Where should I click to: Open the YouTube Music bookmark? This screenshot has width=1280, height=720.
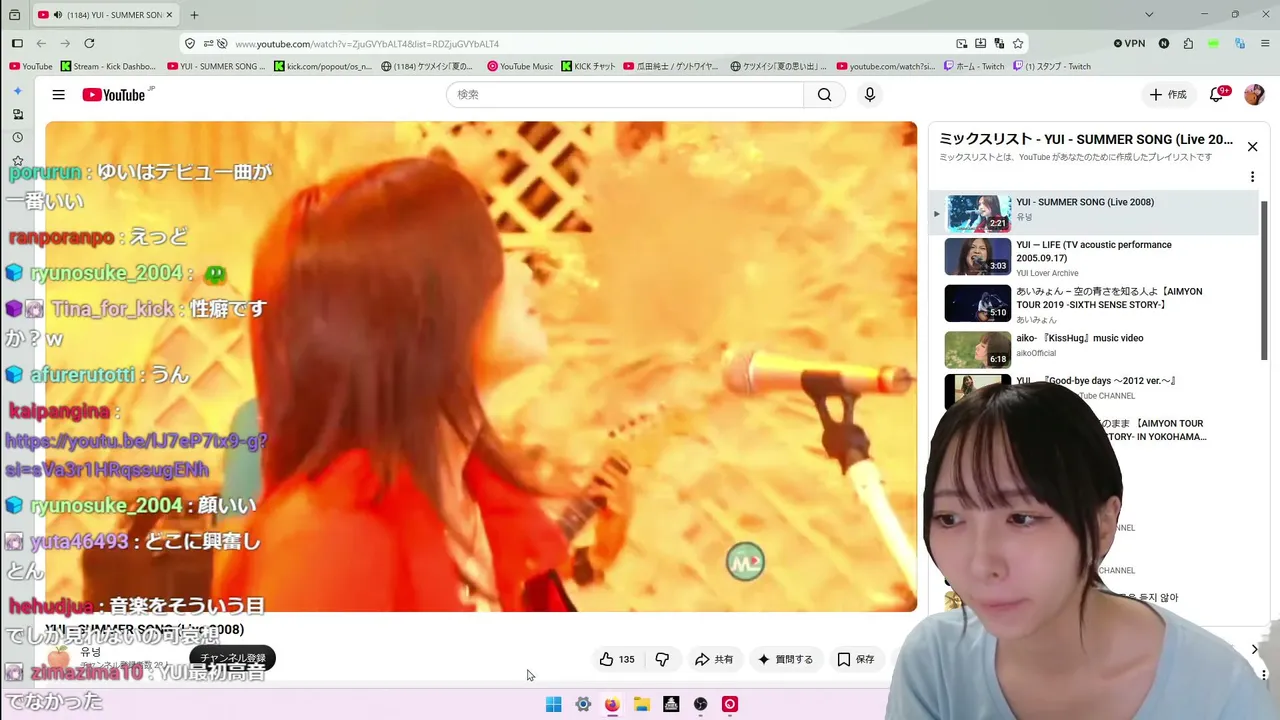pos(520,66)
